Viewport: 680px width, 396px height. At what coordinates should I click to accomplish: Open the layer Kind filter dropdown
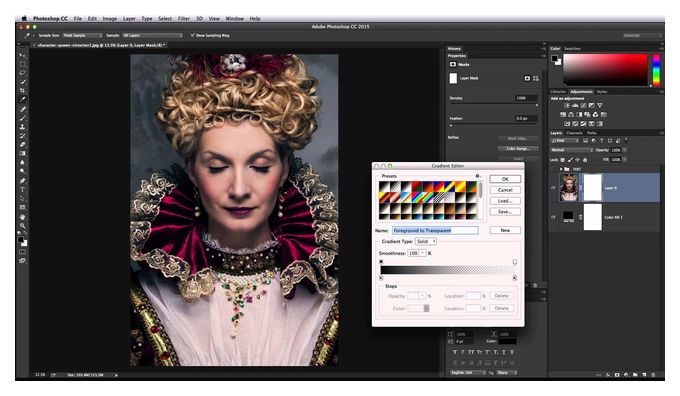(x=565, y=141)
